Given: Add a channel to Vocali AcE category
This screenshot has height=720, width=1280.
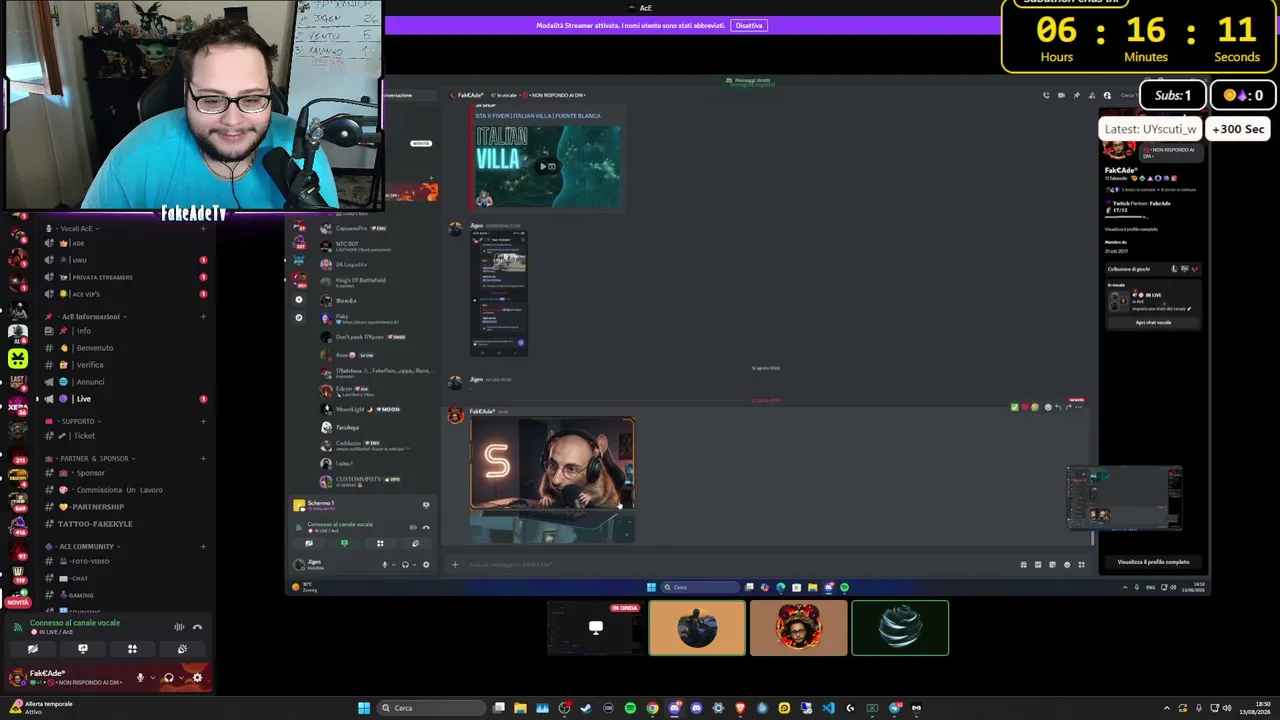Looking at the screenshot, I should [x=203, y=229].
